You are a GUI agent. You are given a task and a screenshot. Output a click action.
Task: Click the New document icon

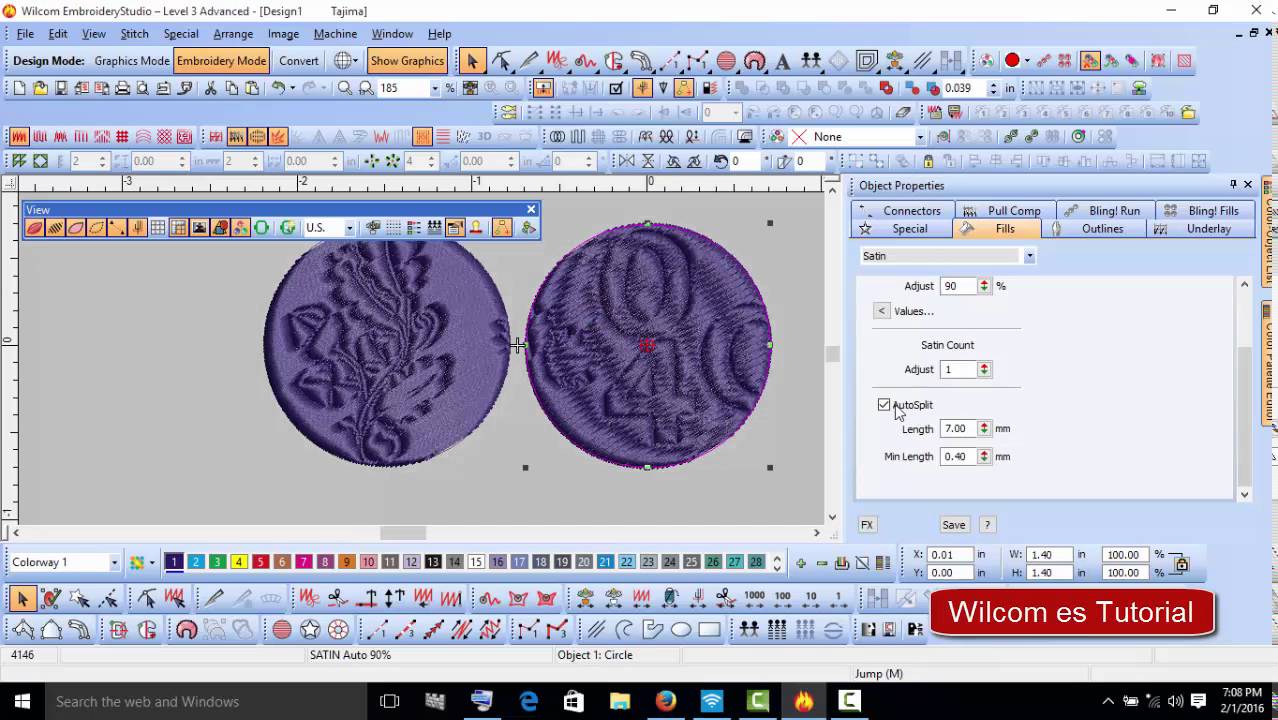tap(19, 88)
